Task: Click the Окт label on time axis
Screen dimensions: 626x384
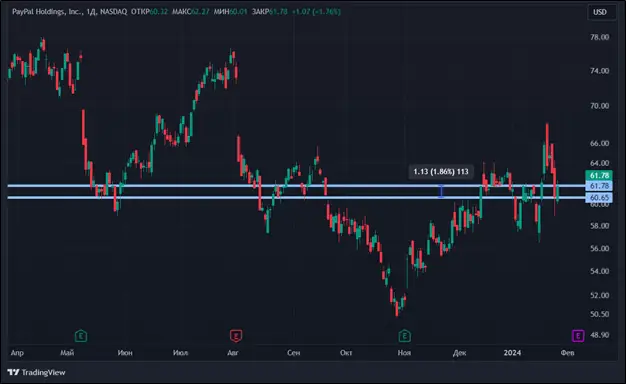Action: (x=346, y=353)
